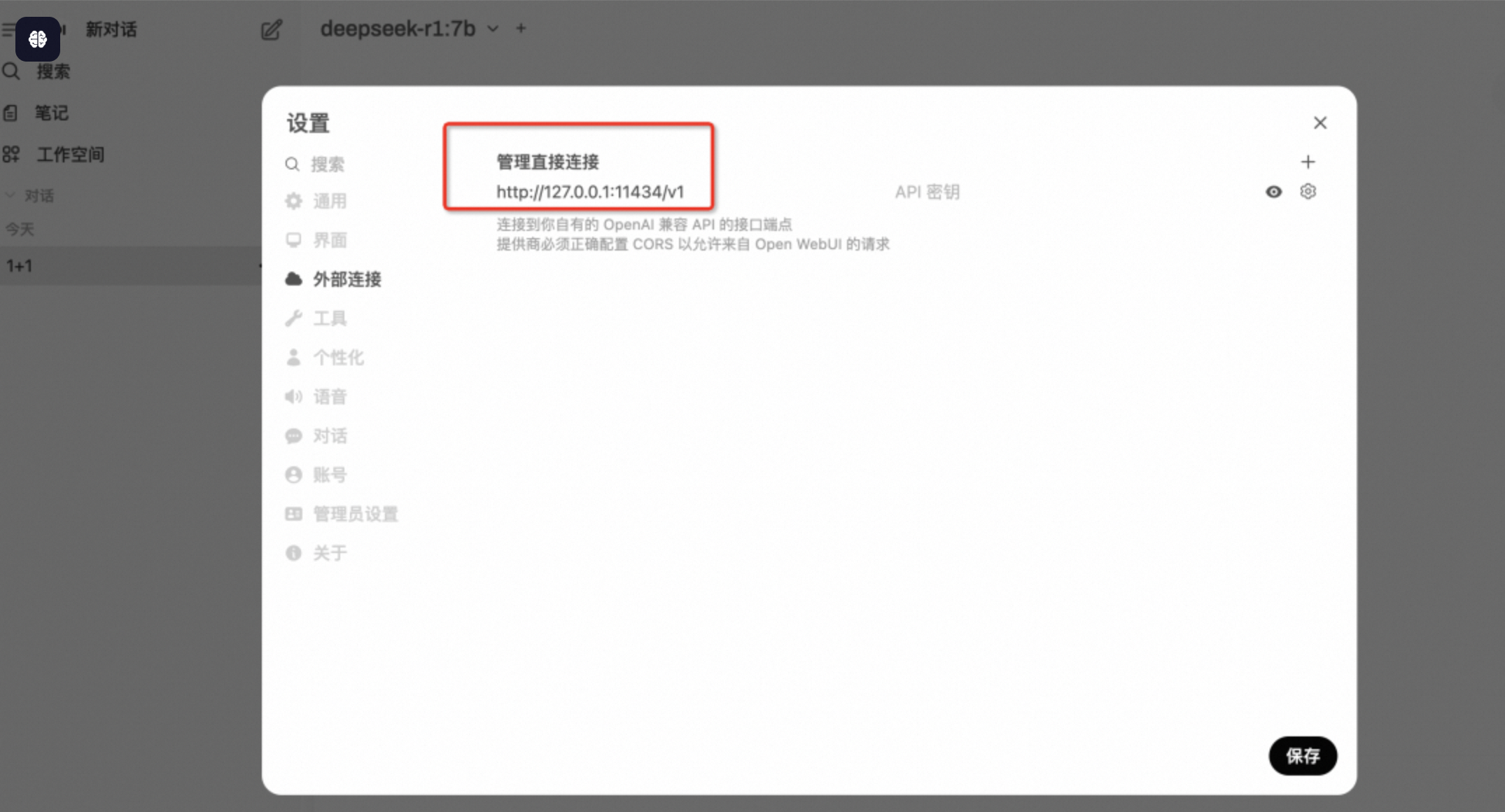Open 管理员设置 in settings sidebar
1505x812 pixels.
pos(355,514)
